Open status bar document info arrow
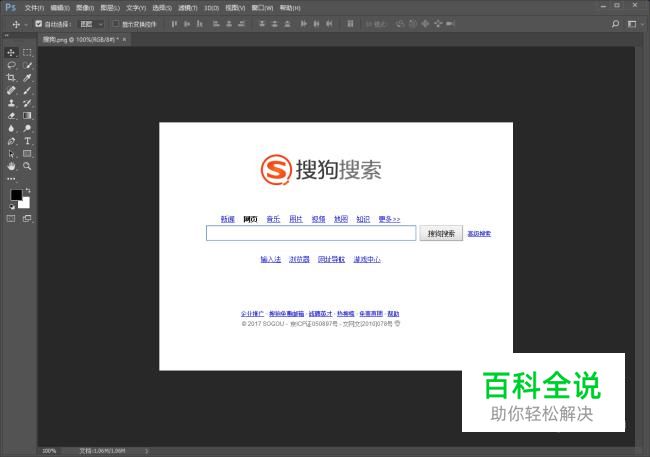This screenshot has width=650, height=457. [146, 451]
